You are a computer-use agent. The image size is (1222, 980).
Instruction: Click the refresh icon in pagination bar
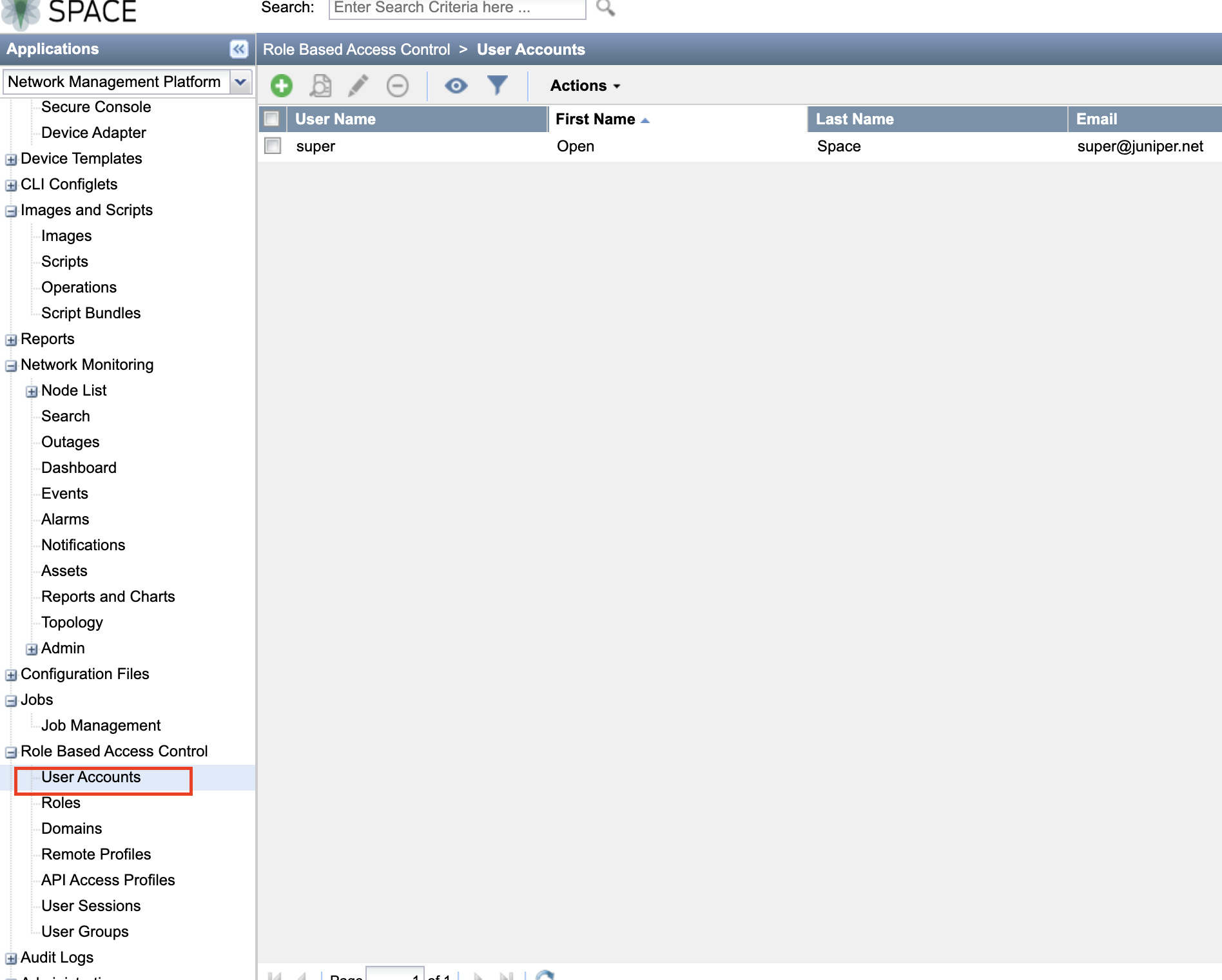point(545,975)
